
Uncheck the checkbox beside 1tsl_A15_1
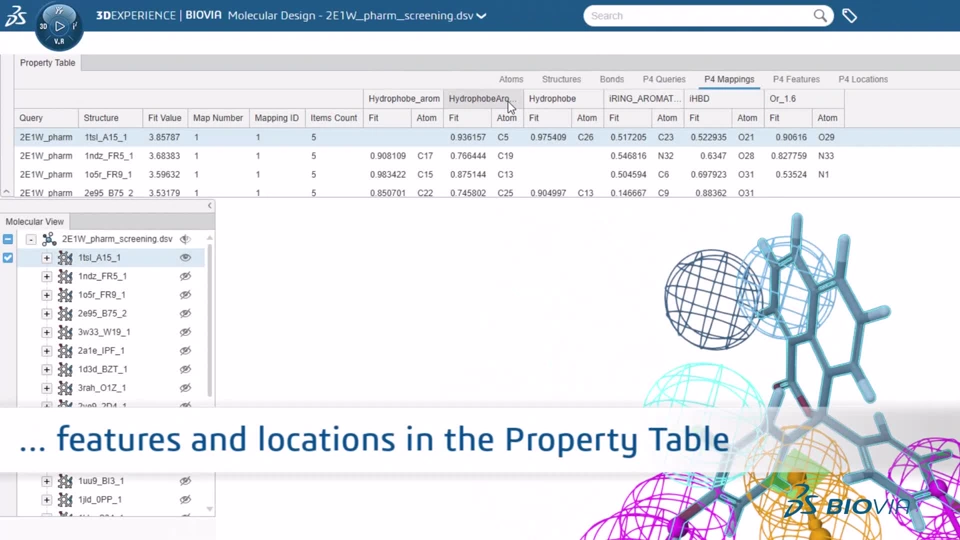pos(7,258)
